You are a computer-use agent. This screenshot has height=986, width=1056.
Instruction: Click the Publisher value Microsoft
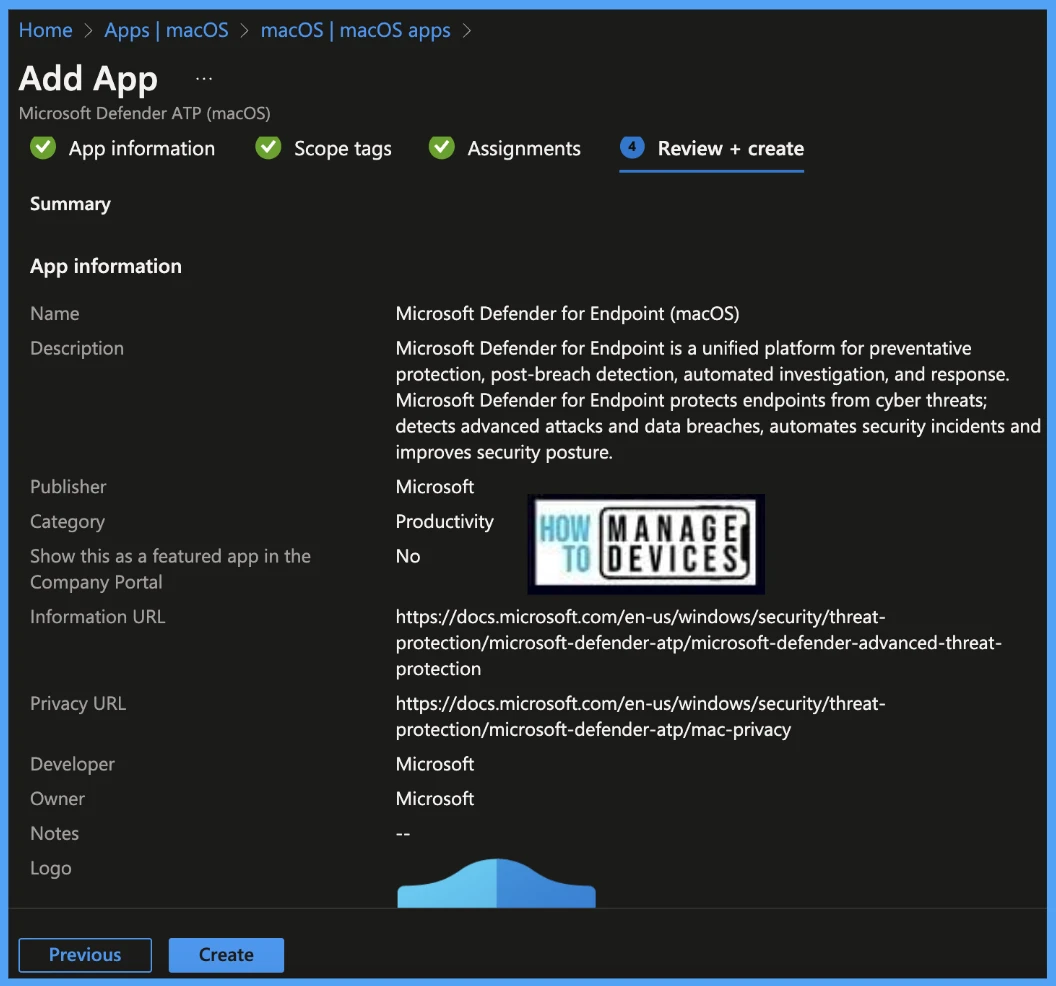(434, 486)
